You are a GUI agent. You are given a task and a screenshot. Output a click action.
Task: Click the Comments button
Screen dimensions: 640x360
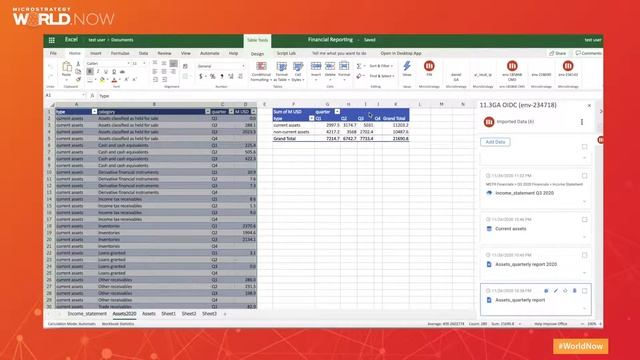(x=588, y=53)
